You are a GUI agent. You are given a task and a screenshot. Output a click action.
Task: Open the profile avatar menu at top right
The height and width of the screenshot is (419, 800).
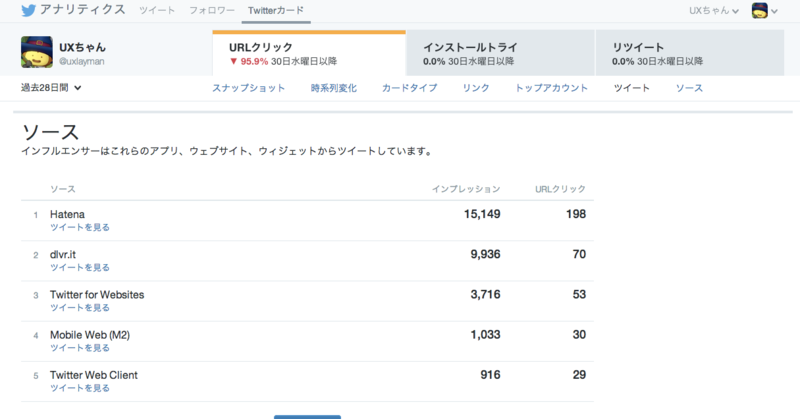(x=764, y=11)
